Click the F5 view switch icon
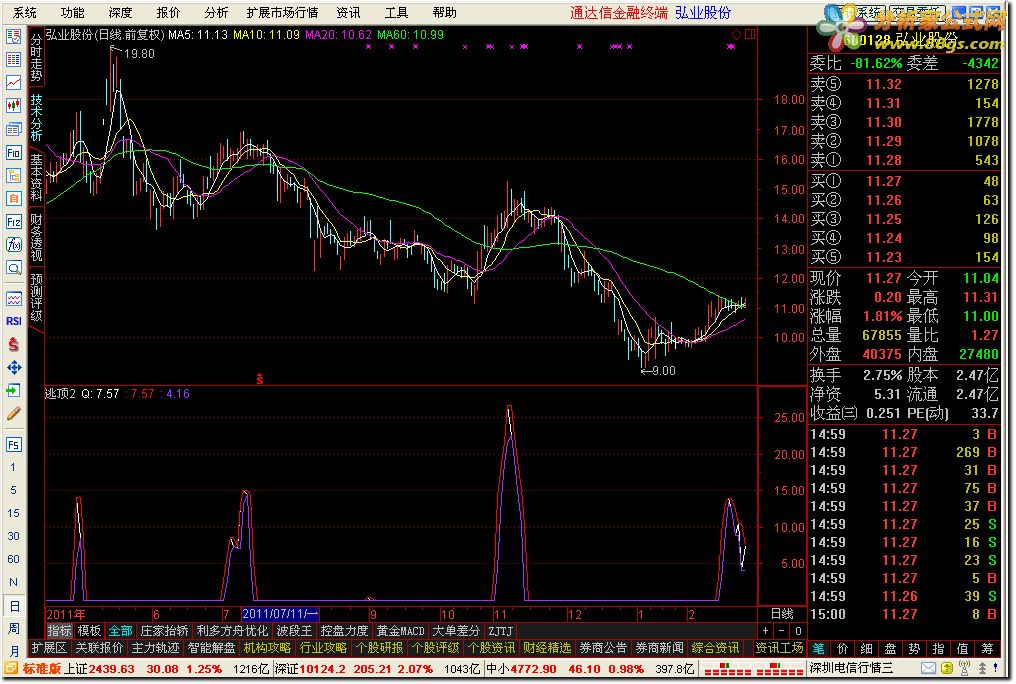The height and width of the screenshot is (684, 1016). (13, 445)
